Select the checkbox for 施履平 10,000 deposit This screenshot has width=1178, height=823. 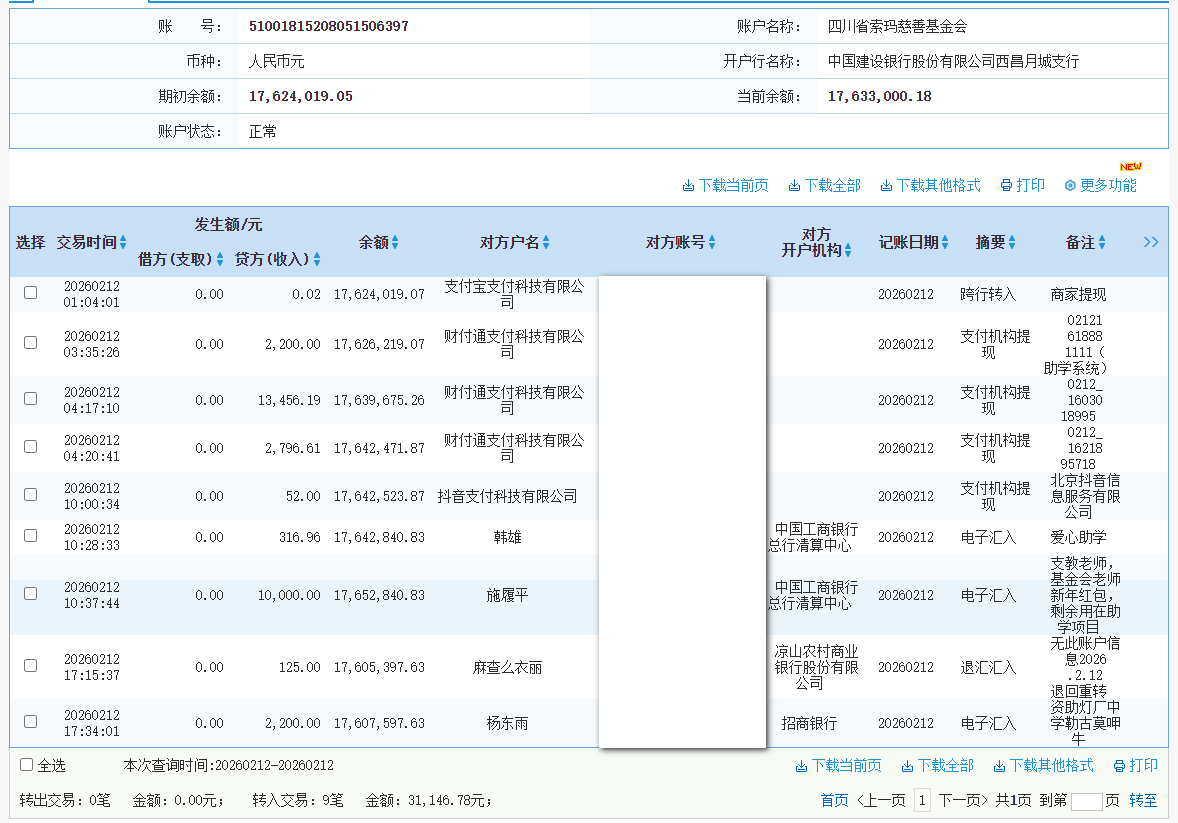[x=30, y=595]
